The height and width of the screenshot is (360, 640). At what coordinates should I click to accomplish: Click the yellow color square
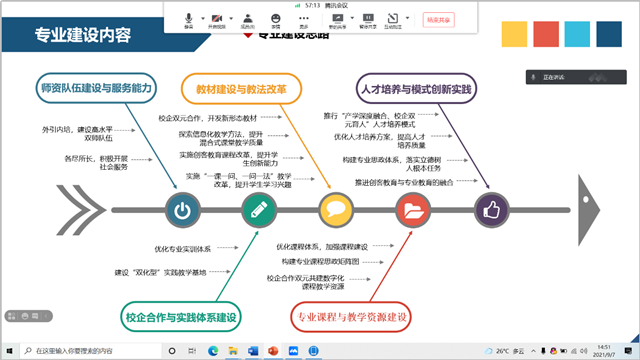[514, 34]
